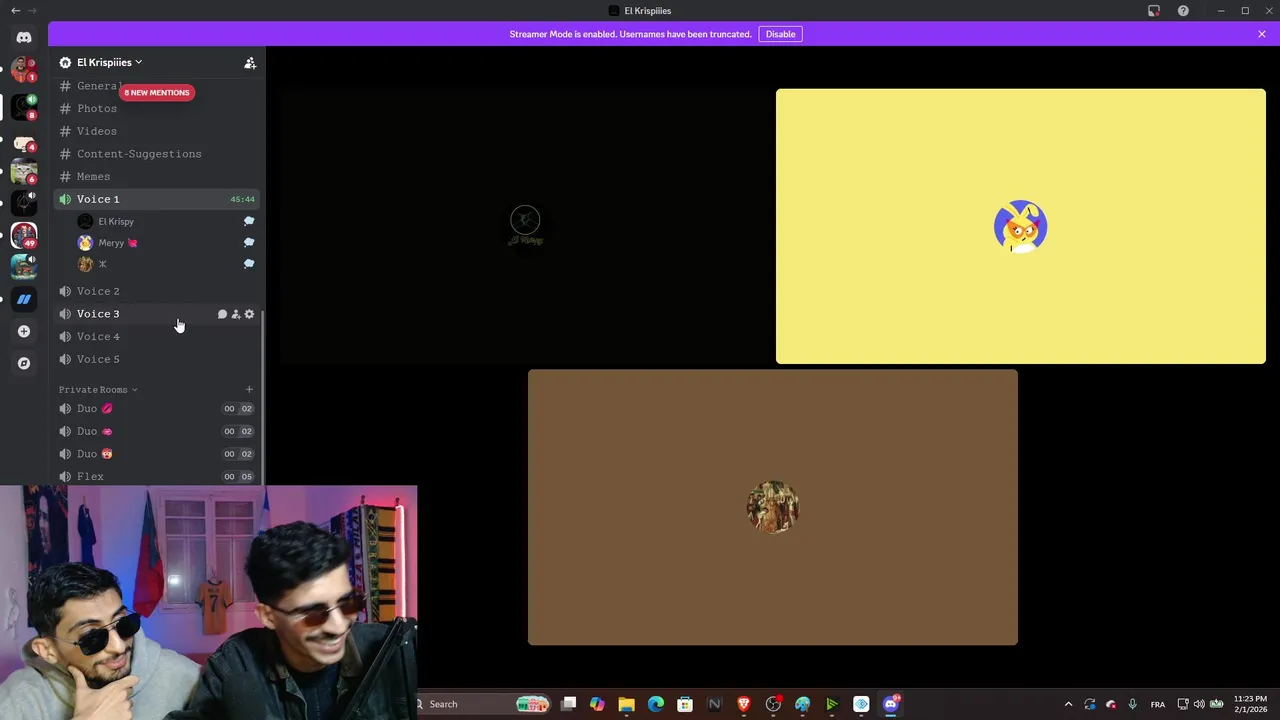
Task: Select the brown video tile avatar
Action: tap(773, 507)
